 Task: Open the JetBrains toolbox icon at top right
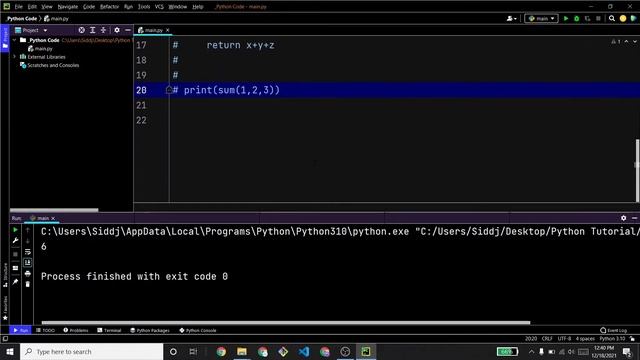pos(633,18)
